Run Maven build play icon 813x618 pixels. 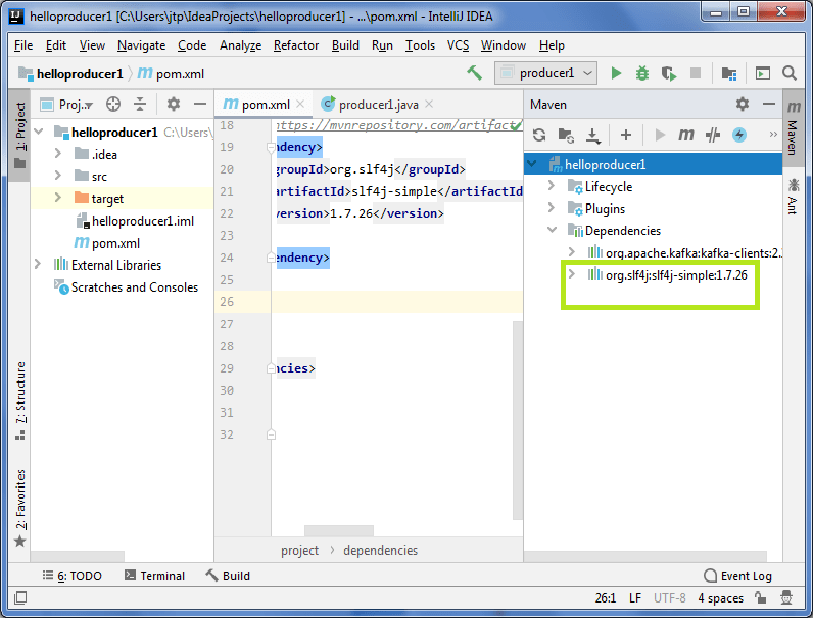point(660,135)
